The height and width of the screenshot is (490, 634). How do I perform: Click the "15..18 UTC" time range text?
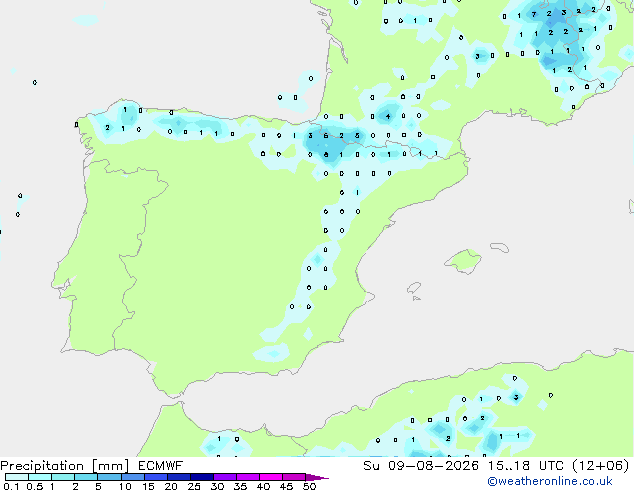coord(526,466)
